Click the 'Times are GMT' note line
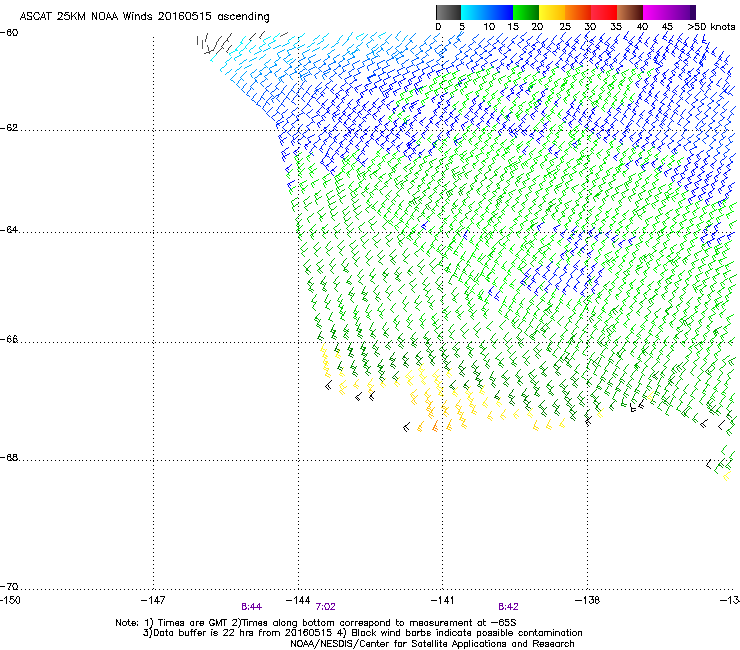740x650 pixels. (316, 623)
